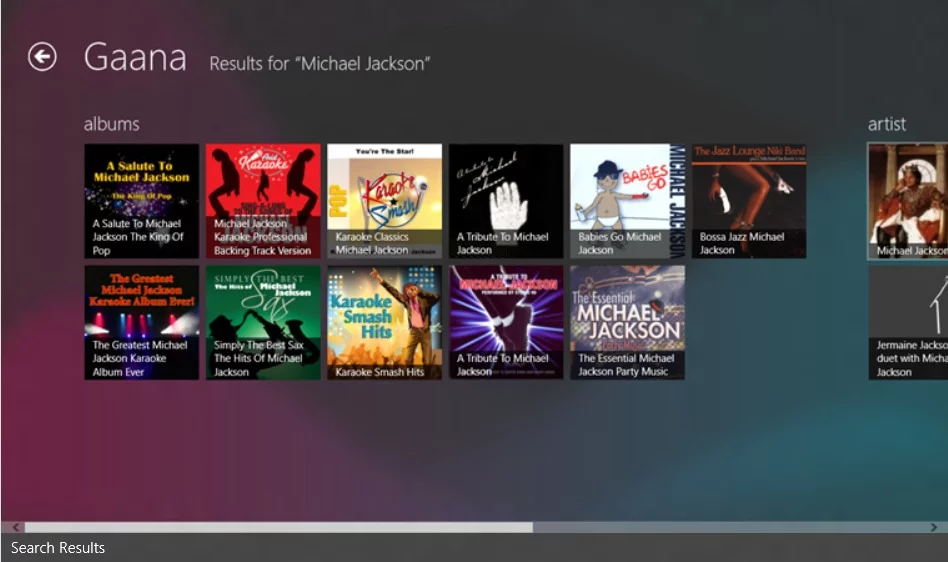Click the horizontal scrollbar left arrow
Image resolution: width=948 pixels, height=562 pixels.
[x=16, y=527]
